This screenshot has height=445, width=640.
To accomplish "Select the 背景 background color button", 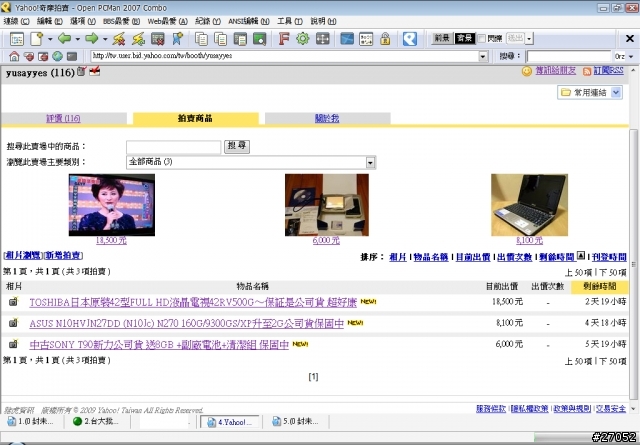I will pyautogui.click(x=464, y=38).
